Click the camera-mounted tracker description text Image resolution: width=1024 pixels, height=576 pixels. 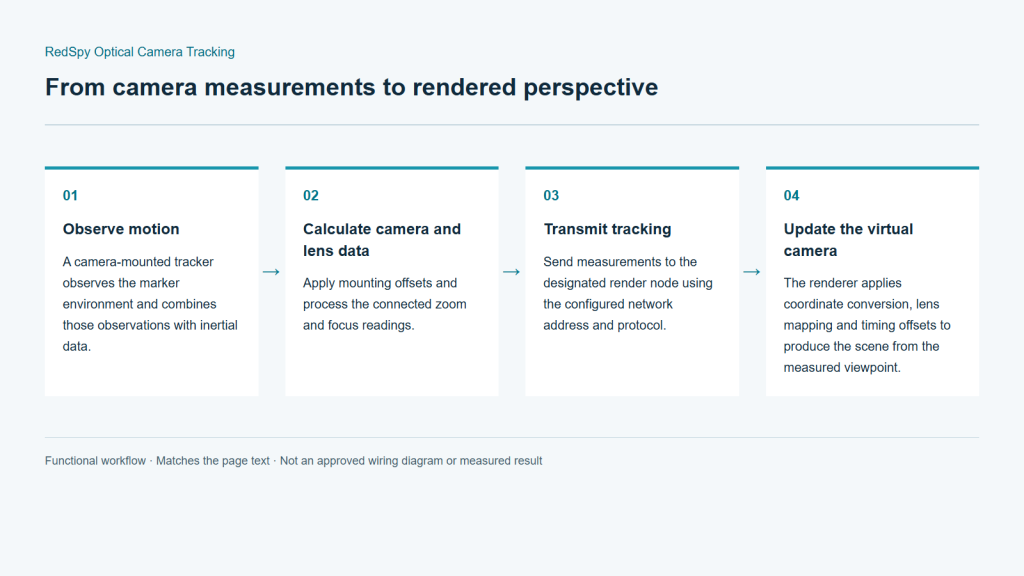tap(150, 304)
